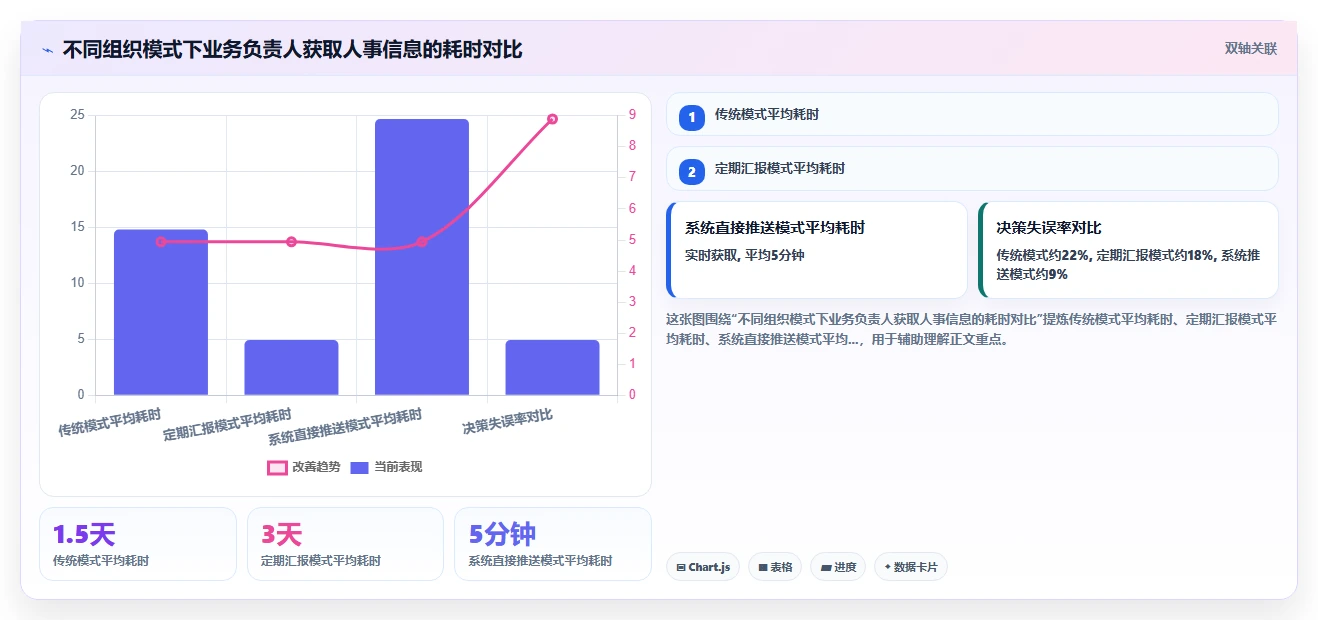
Task: Click the lightning icon beside the title
Action: tap(47, 49)
